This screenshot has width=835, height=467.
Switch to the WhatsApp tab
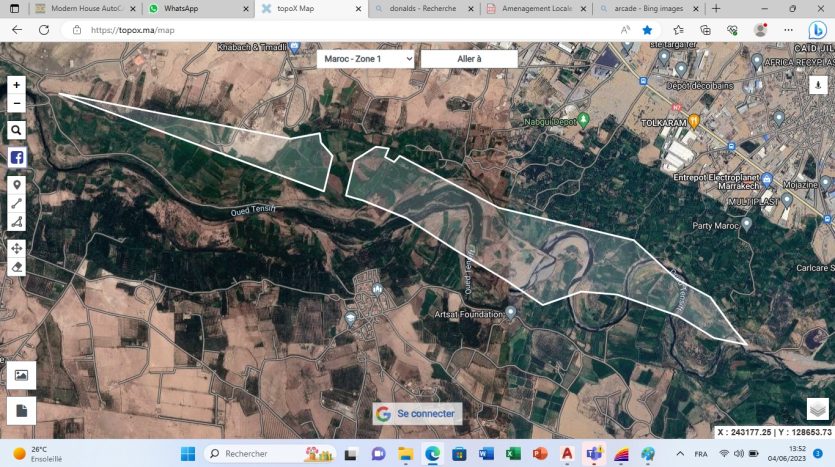(x=198, y=9)
